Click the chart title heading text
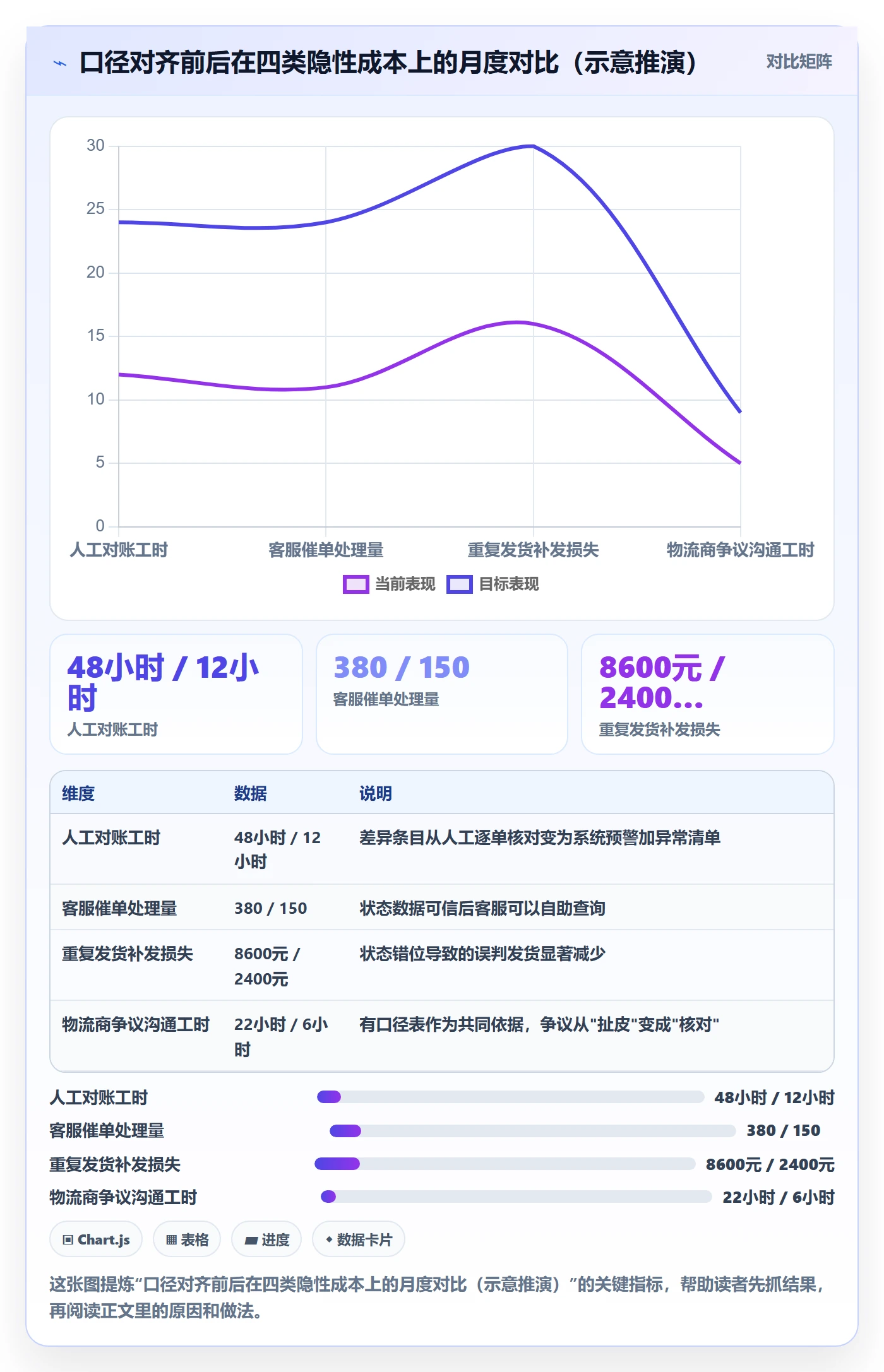 tap(388, 62)
